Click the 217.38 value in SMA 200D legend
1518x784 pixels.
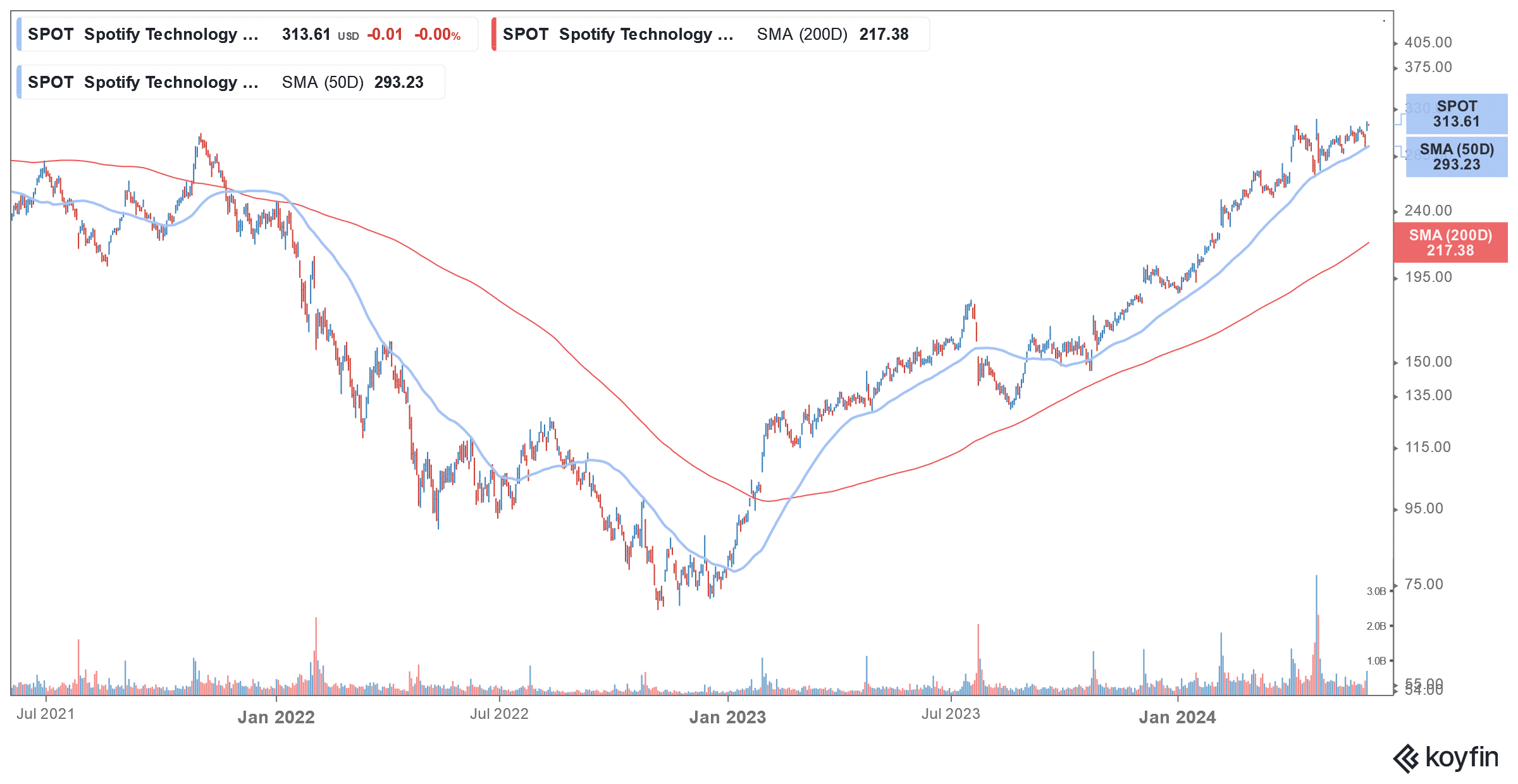coord(884,34)
